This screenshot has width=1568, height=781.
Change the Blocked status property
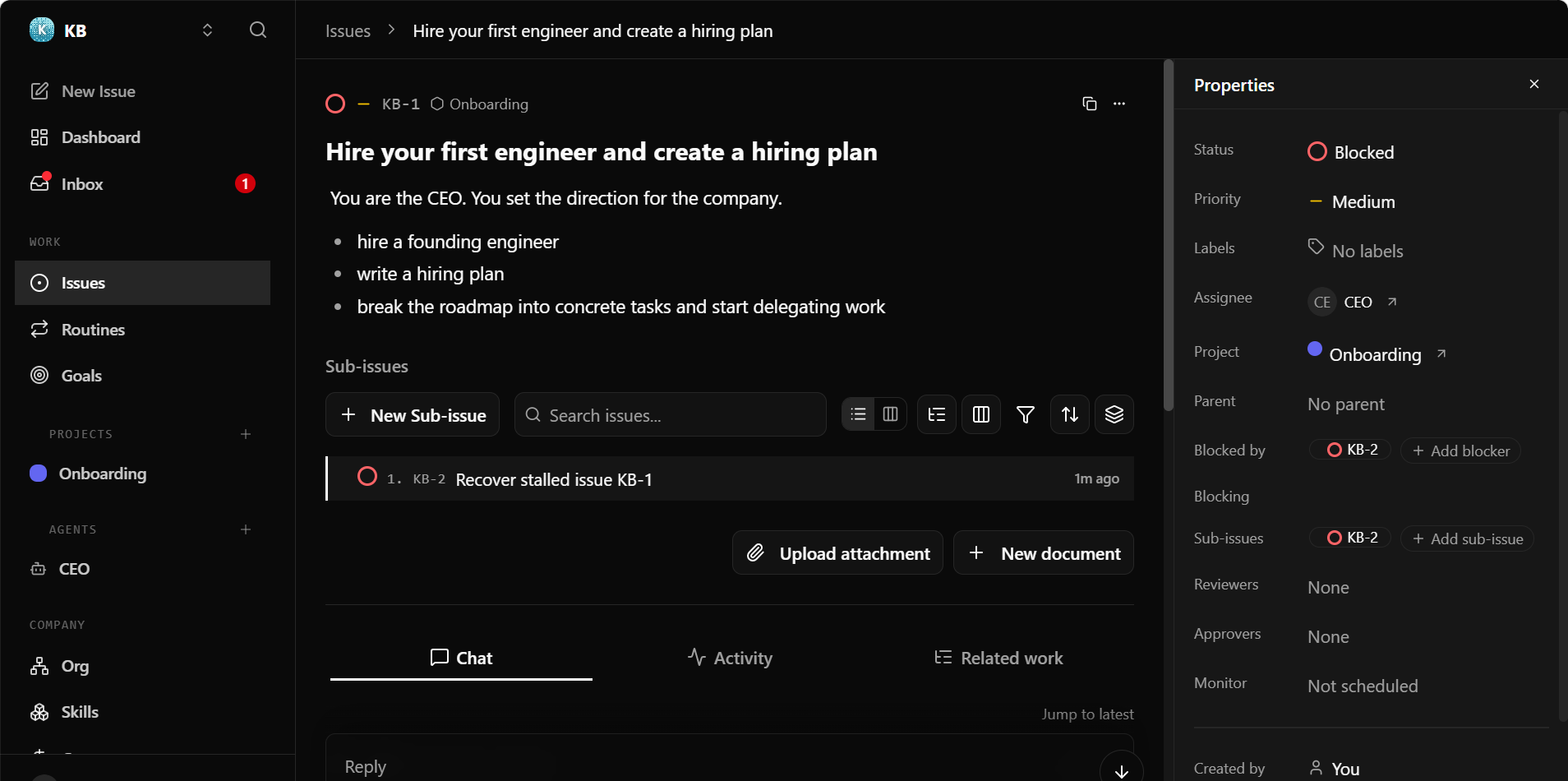1351,152
